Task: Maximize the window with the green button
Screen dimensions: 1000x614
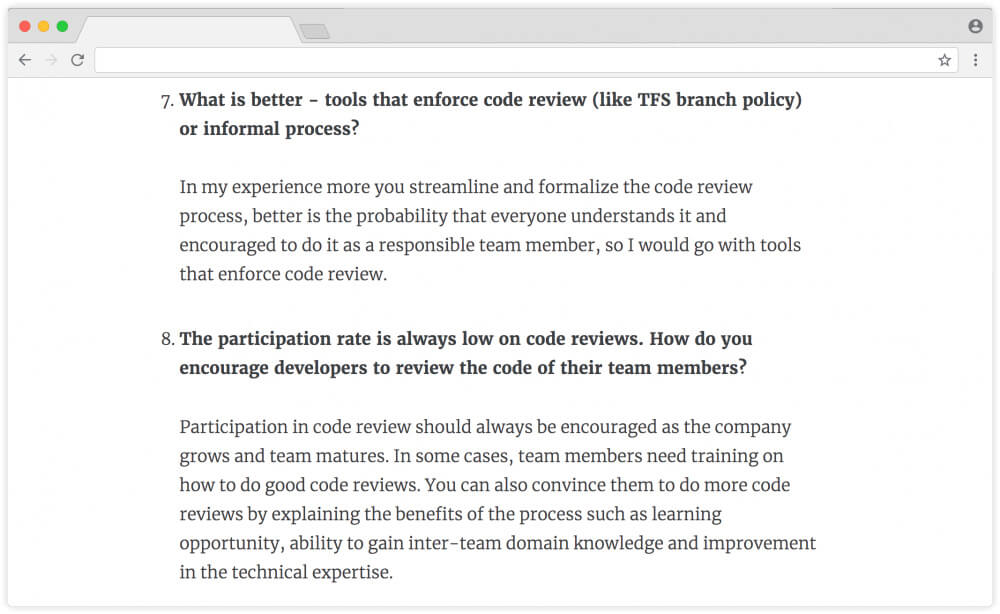Action: click(62, 26)
